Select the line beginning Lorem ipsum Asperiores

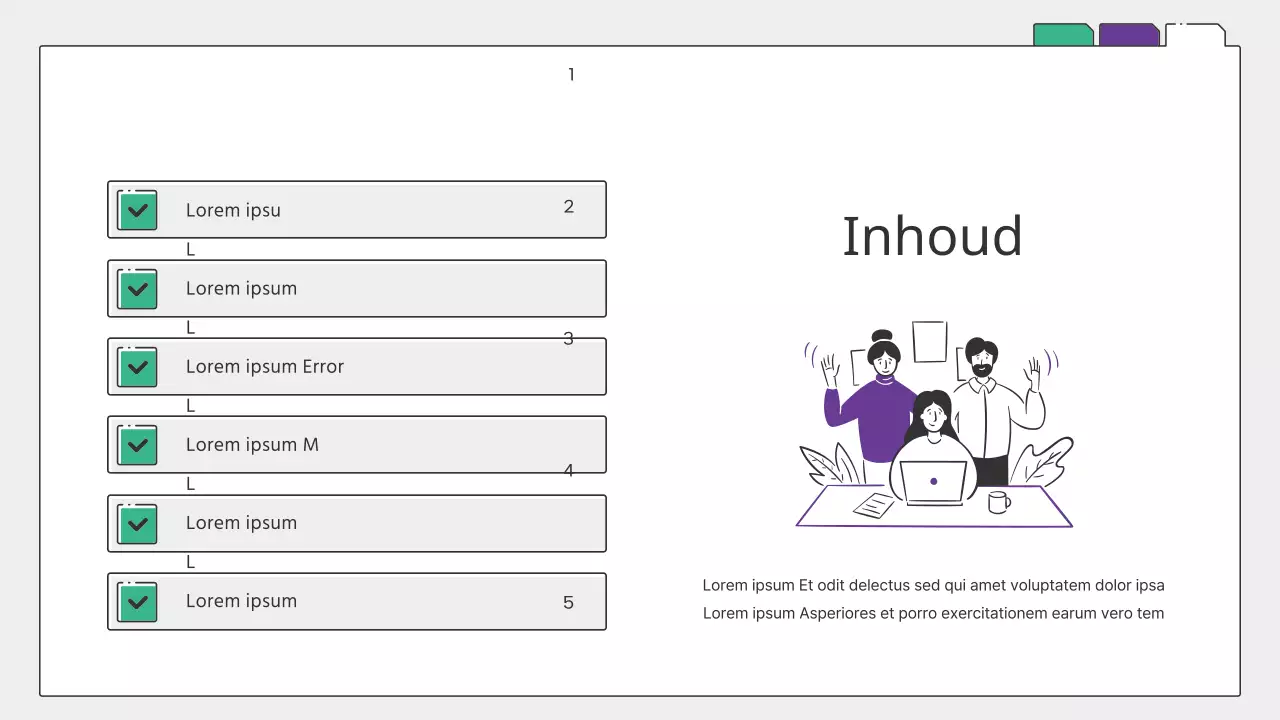933,613
